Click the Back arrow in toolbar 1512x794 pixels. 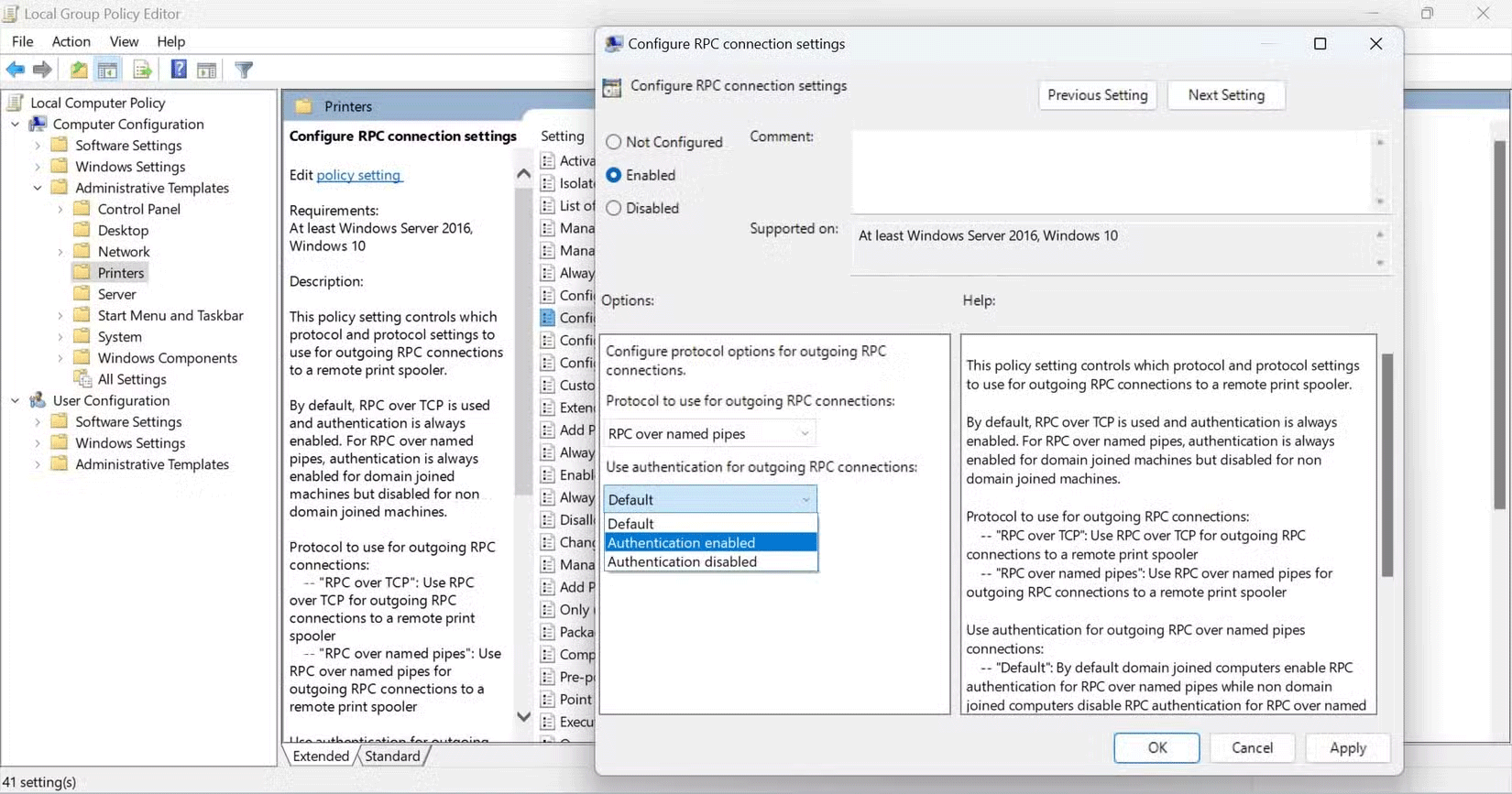point(16,70)
